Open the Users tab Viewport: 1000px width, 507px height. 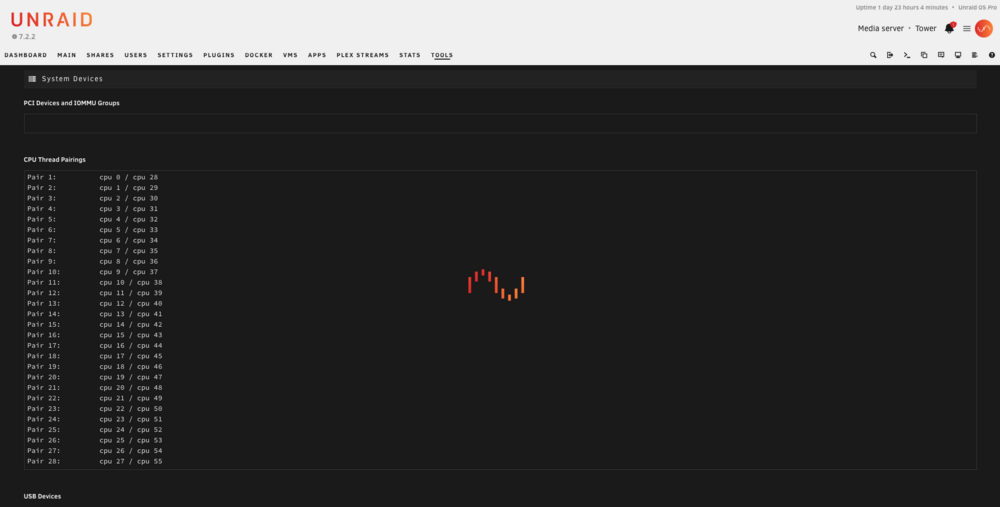tap(136, 55)
